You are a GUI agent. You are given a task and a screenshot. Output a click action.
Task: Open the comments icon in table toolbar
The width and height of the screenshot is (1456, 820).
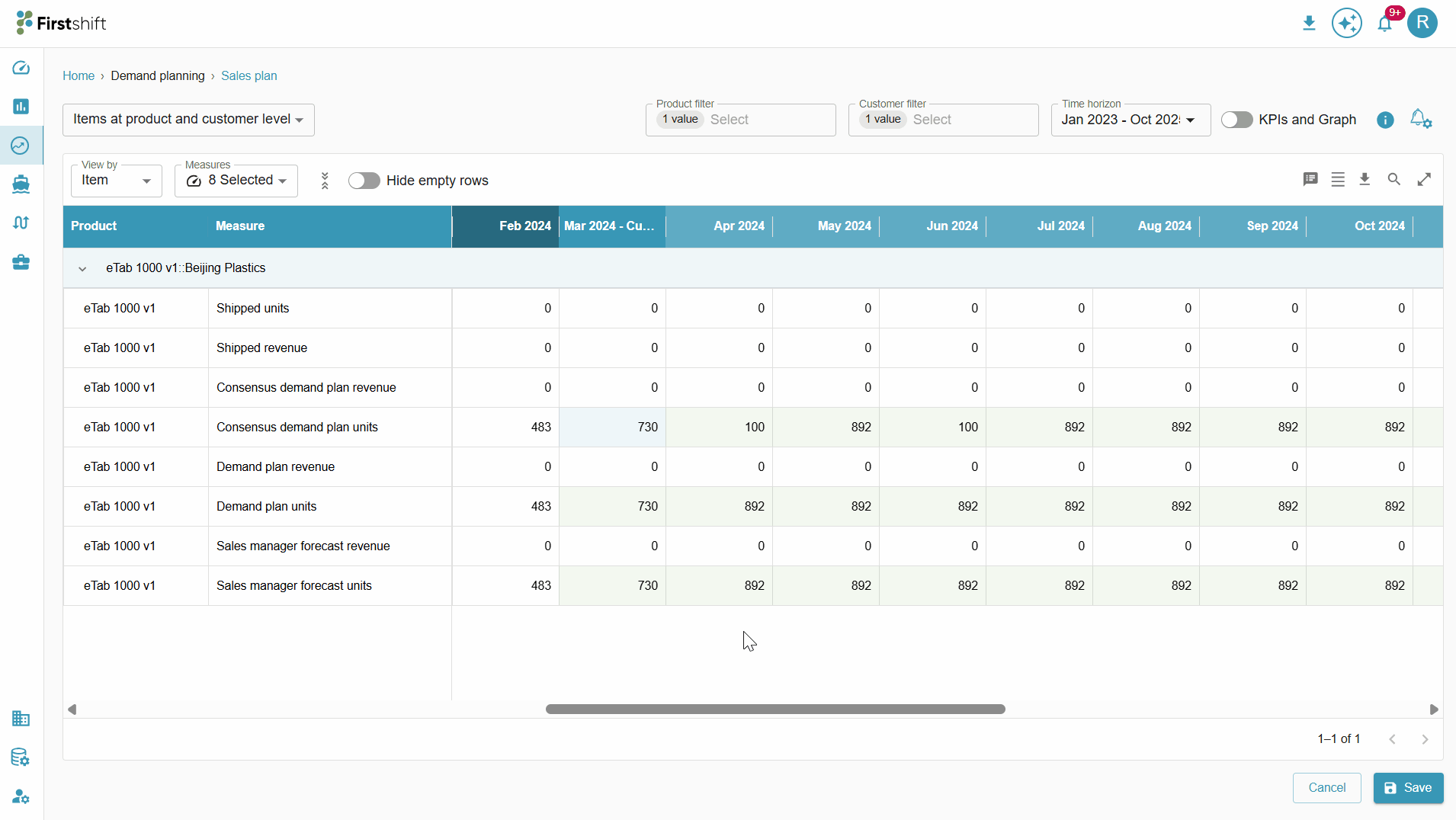click(1310, 180)
